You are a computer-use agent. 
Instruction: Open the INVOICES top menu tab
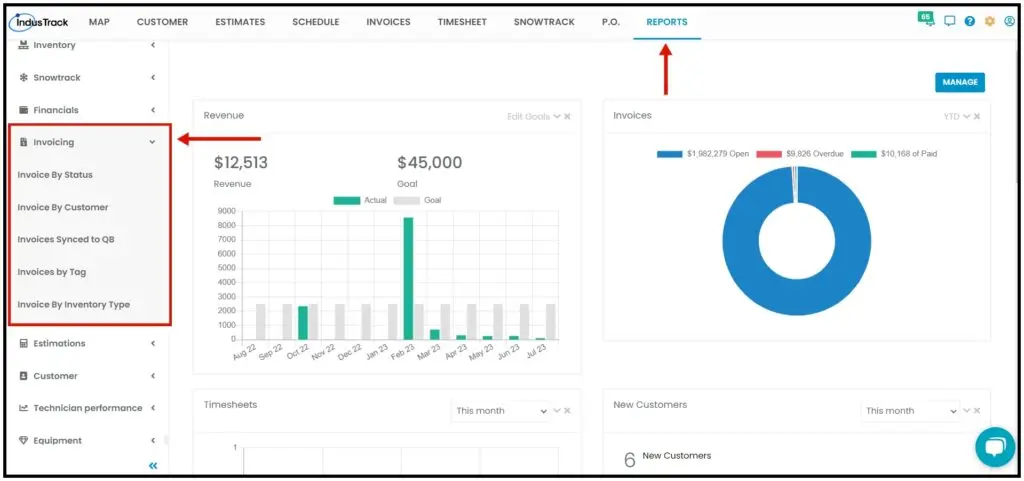[389, 22]
